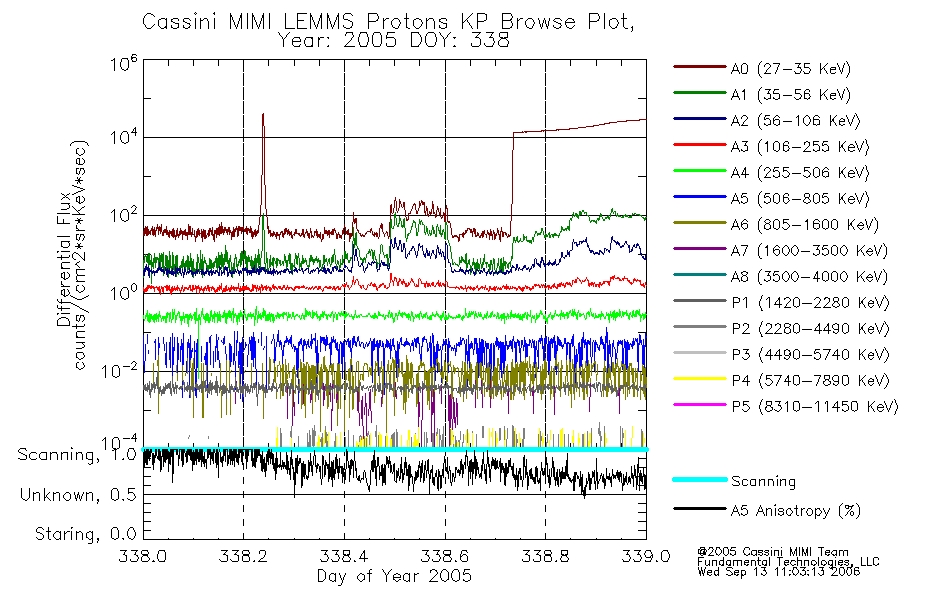The width and height of the screenshot is (950, 600).
Task: Click the A0 (27-35 KeV) legend label
Action: pyautogui.click(x=791, y=69)
